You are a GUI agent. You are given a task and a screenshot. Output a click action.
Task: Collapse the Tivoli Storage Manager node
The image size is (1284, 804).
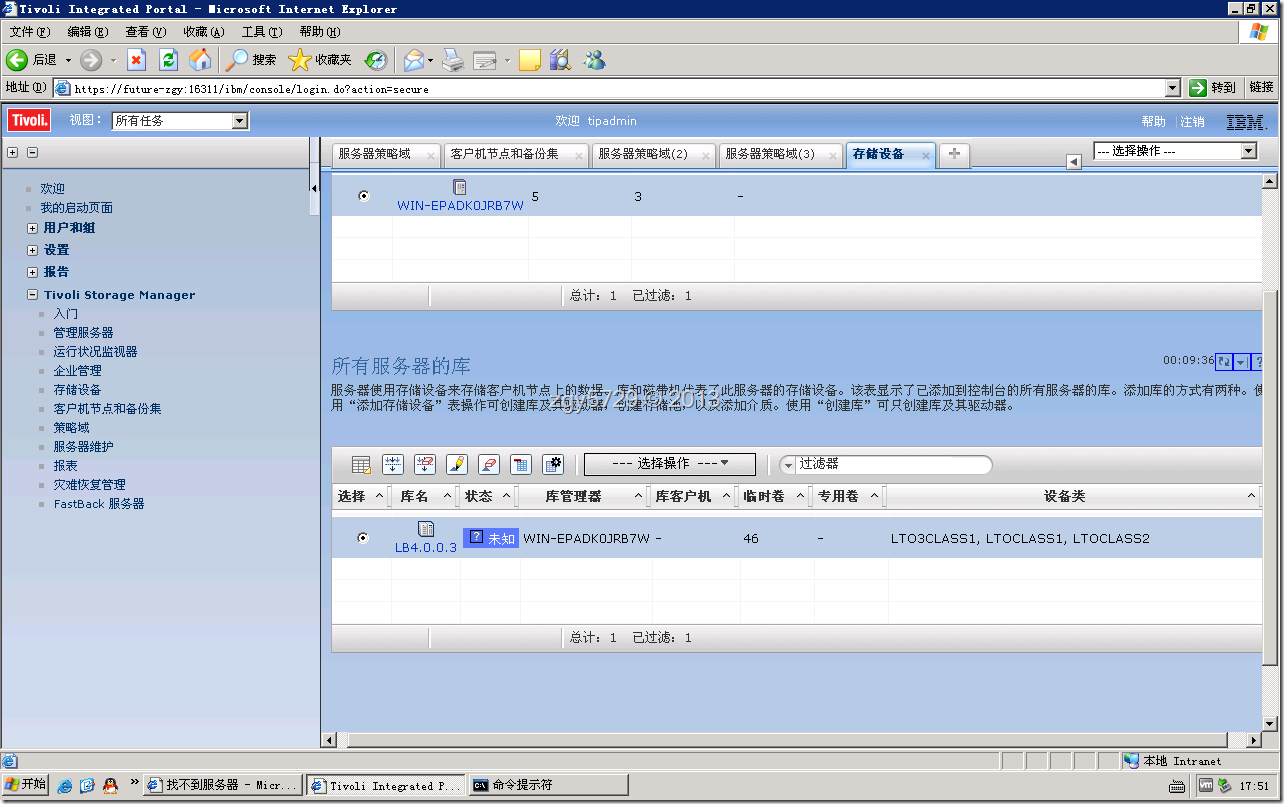[x=32, y=295]
